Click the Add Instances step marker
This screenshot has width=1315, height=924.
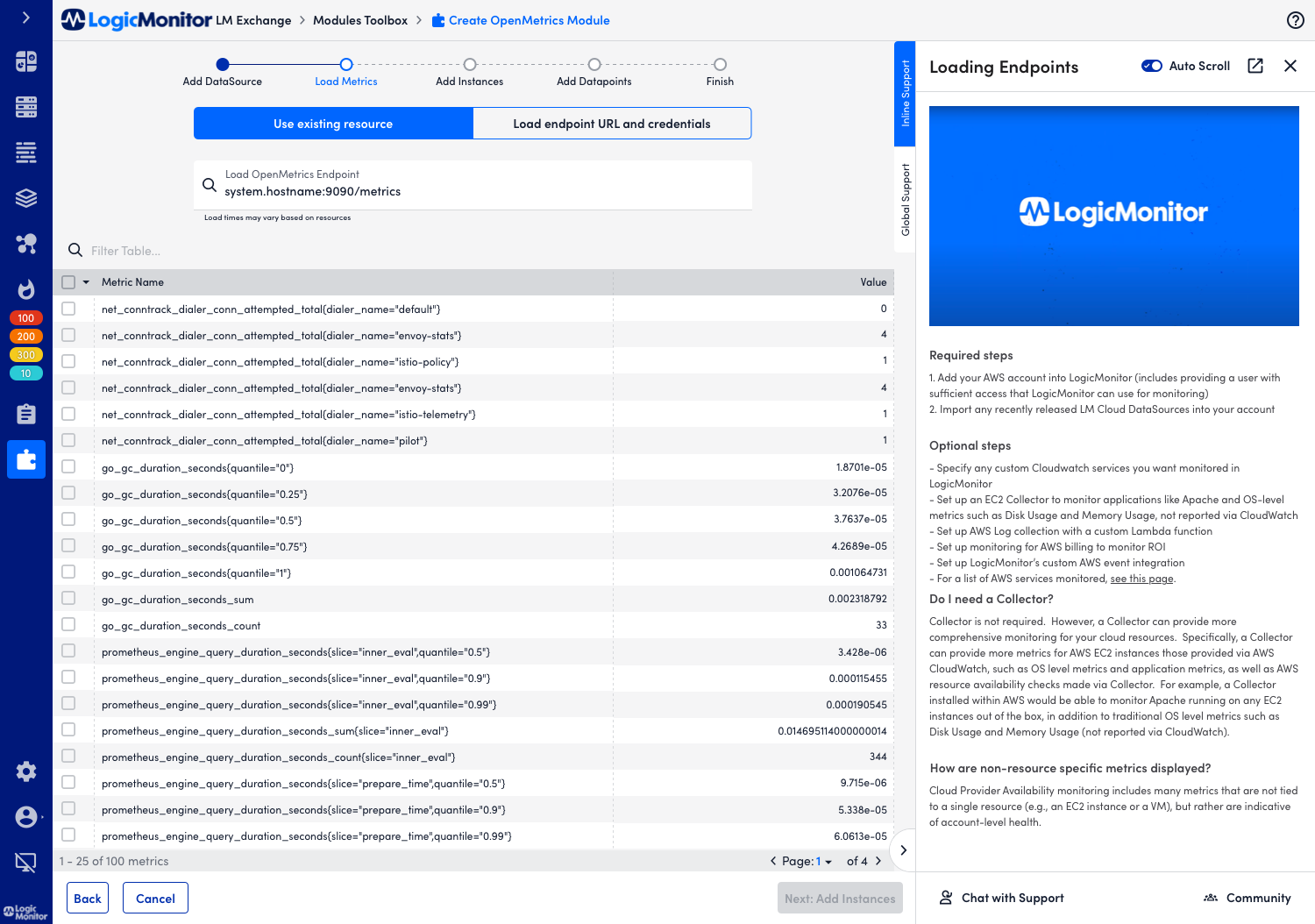pos(470,64)
